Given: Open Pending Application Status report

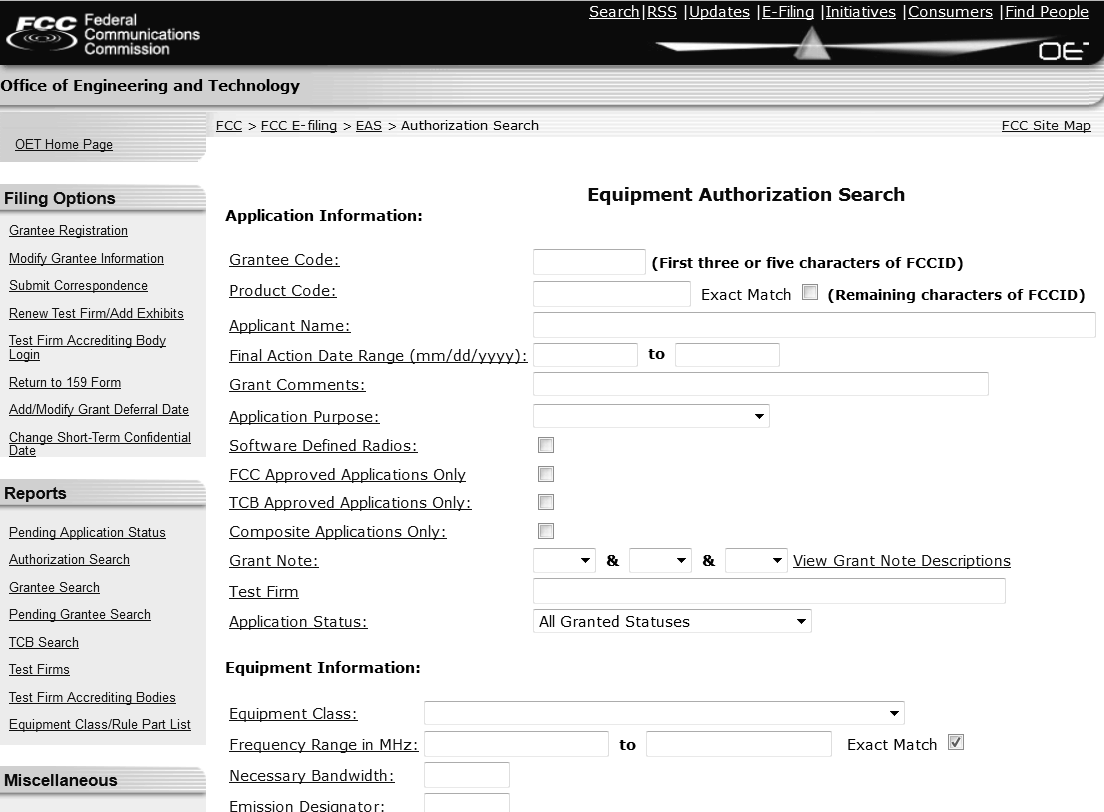Looking at the screenshot, I should click(87, 533).
